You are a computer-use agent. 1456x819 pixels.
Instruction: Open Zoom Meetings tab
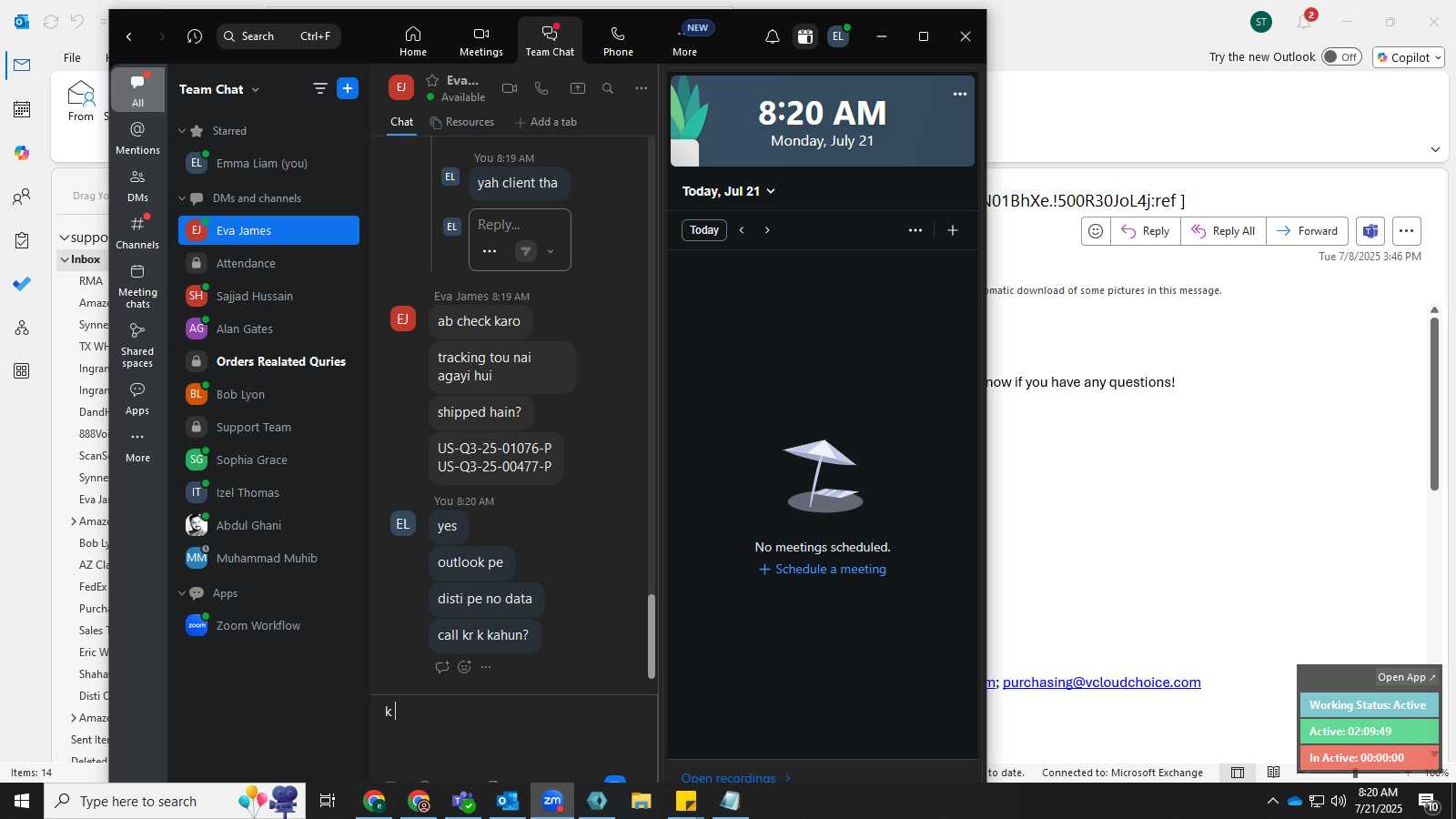(481, 41)
